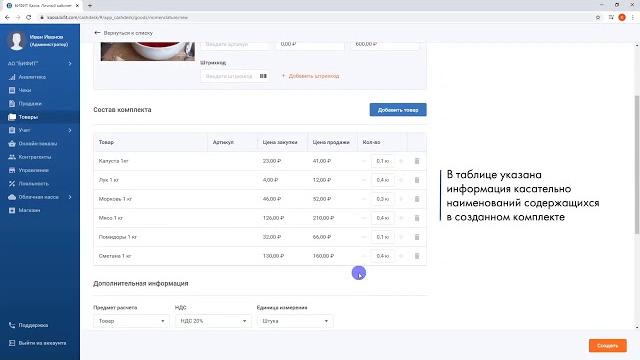640x360 pixels.
Task: Open Контрагенты in sidebar
Action: 35,157
